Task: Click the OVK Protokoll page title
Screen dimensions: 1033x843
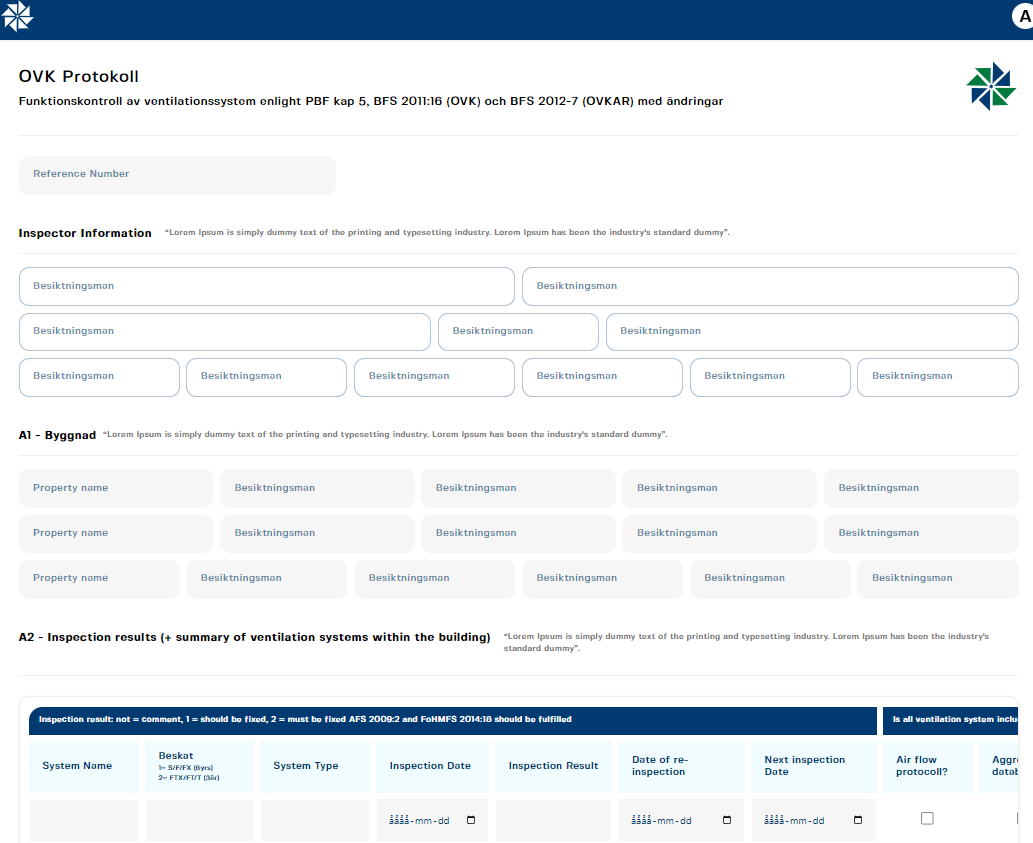Action: (x=79, y=77)
